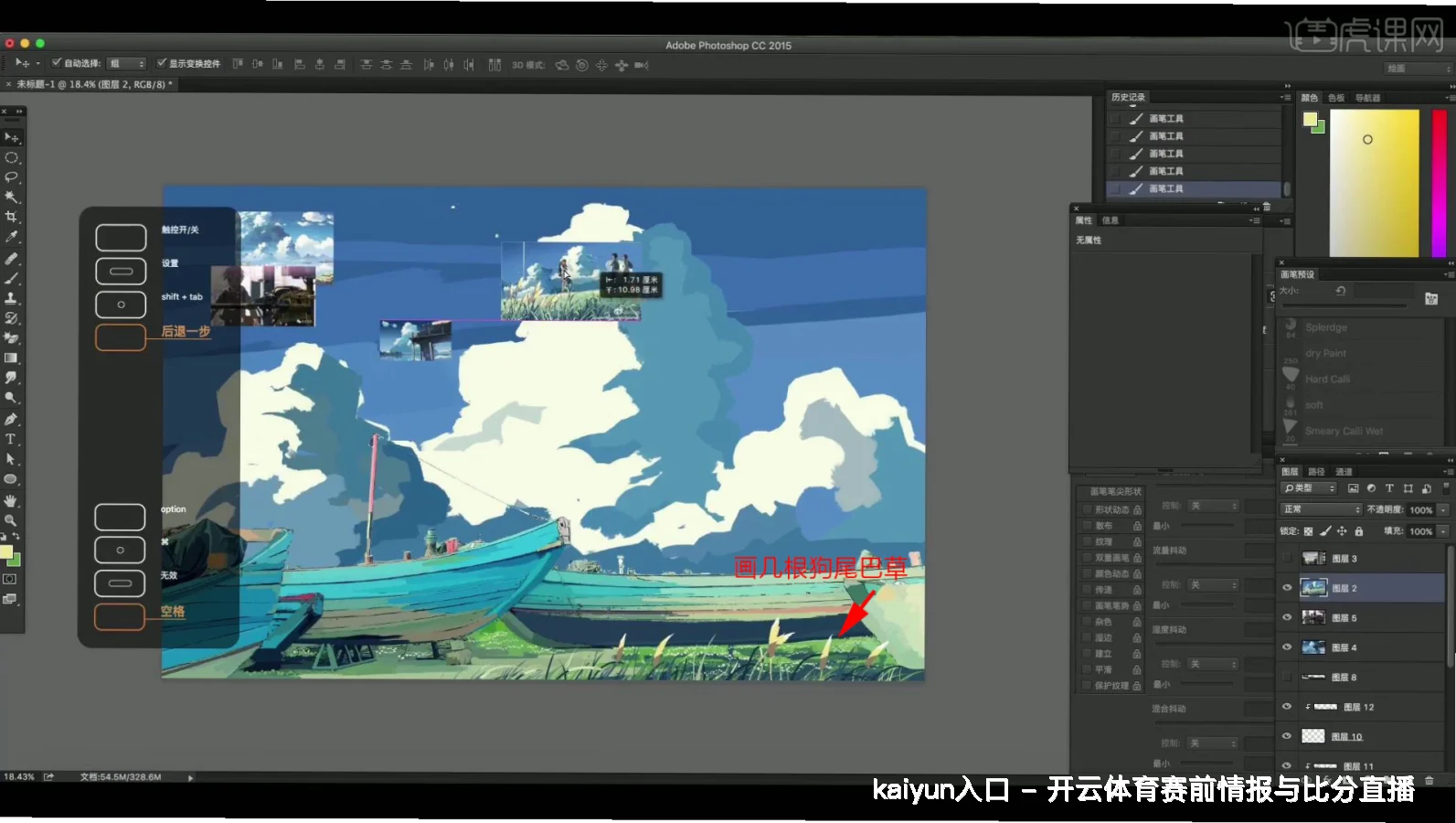Image resolution: width=1456 pixels, height=823 pixels.
Task: Click the 3D rotate mode icon
Action: click(x=562, y=65)
